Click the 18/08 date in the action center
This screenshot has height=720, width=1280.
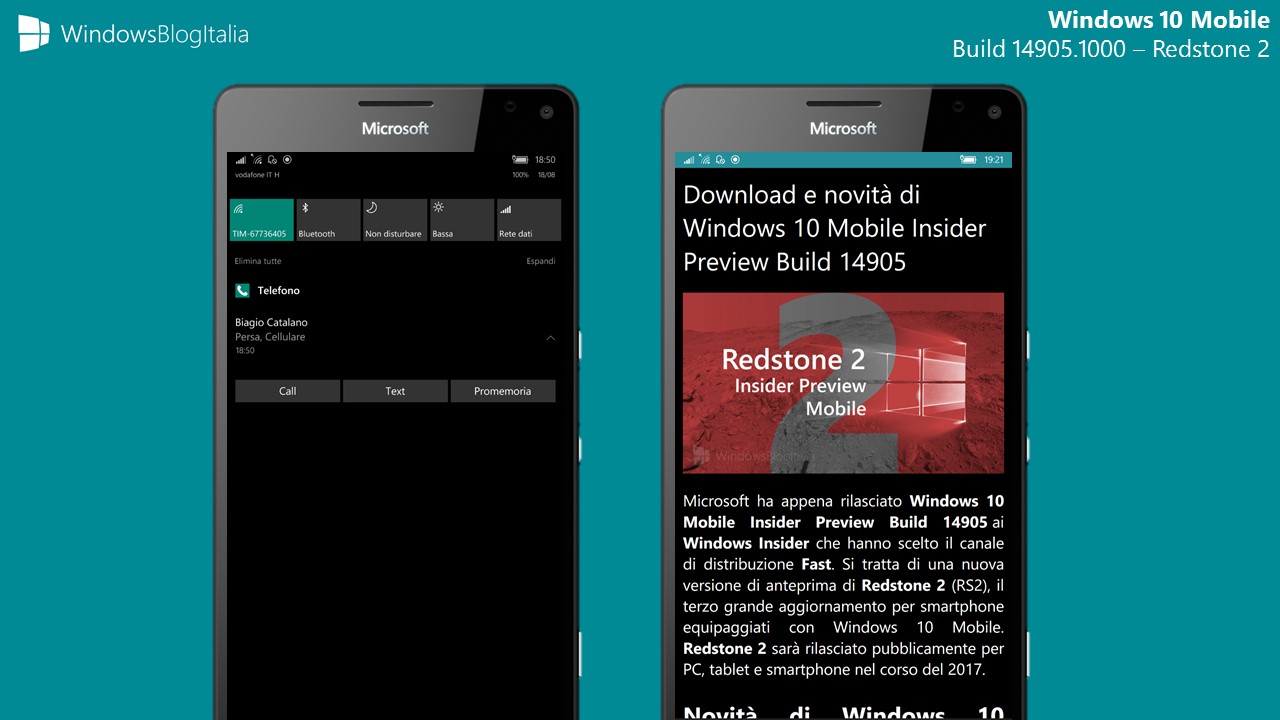pos(546,175)
